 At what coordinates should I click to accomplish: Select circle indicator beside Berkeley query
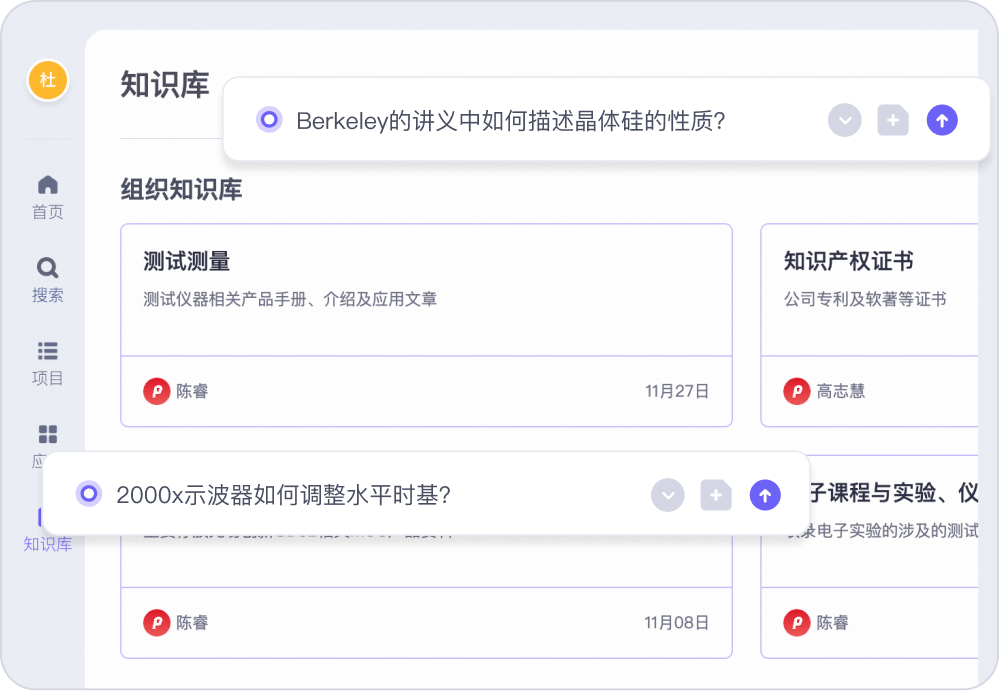(x=269, y=120)
